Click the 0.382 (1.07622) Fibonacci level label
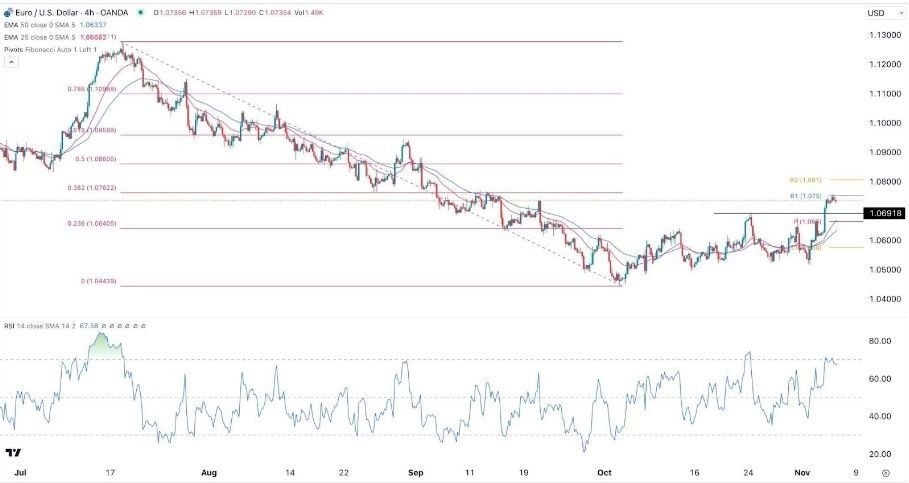 92,188
